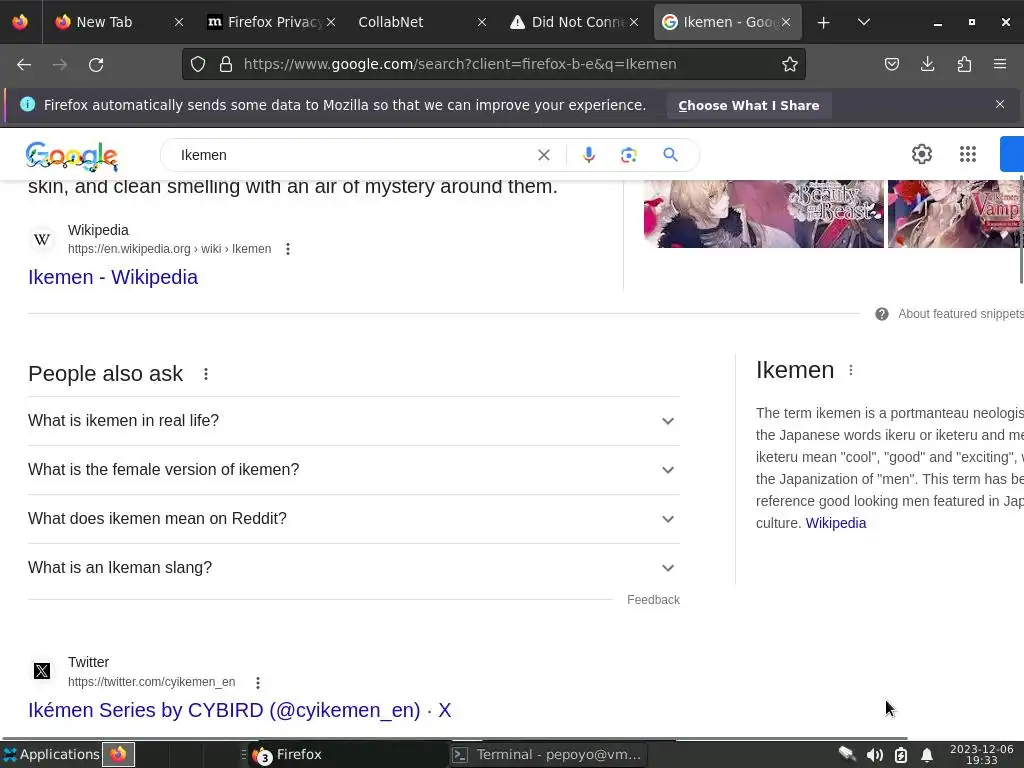The width and height of the screenshot is (1024, 768).
Task: Expand the female version of ikemen question
Action: [354, 470]
